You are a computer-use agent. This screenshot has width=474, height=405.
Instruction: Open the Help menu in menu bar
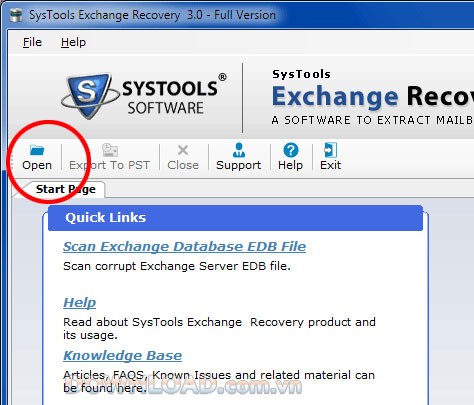click(x=73, y=42)
